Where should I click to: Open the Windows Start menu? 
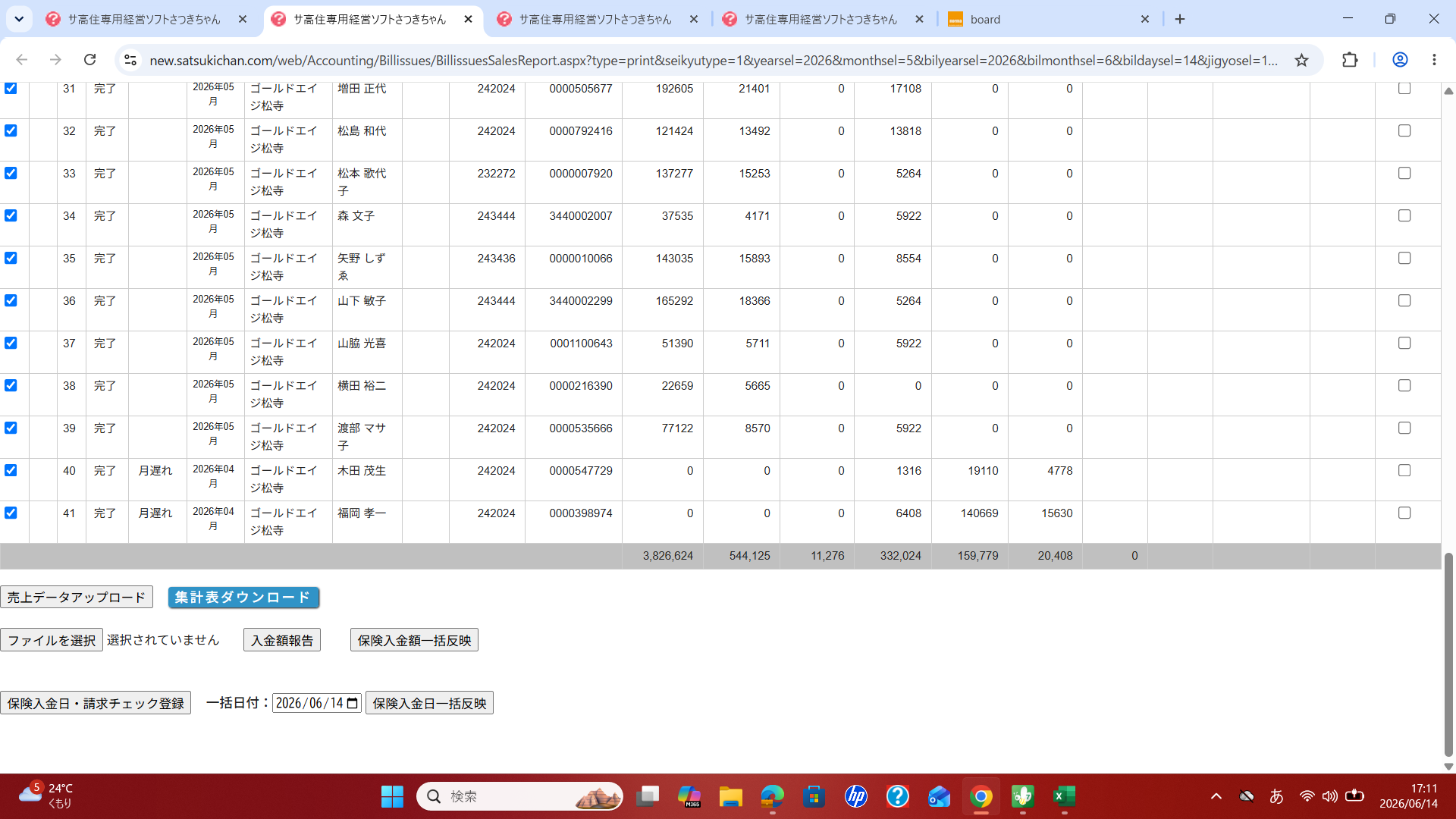[x=392, y=796]
